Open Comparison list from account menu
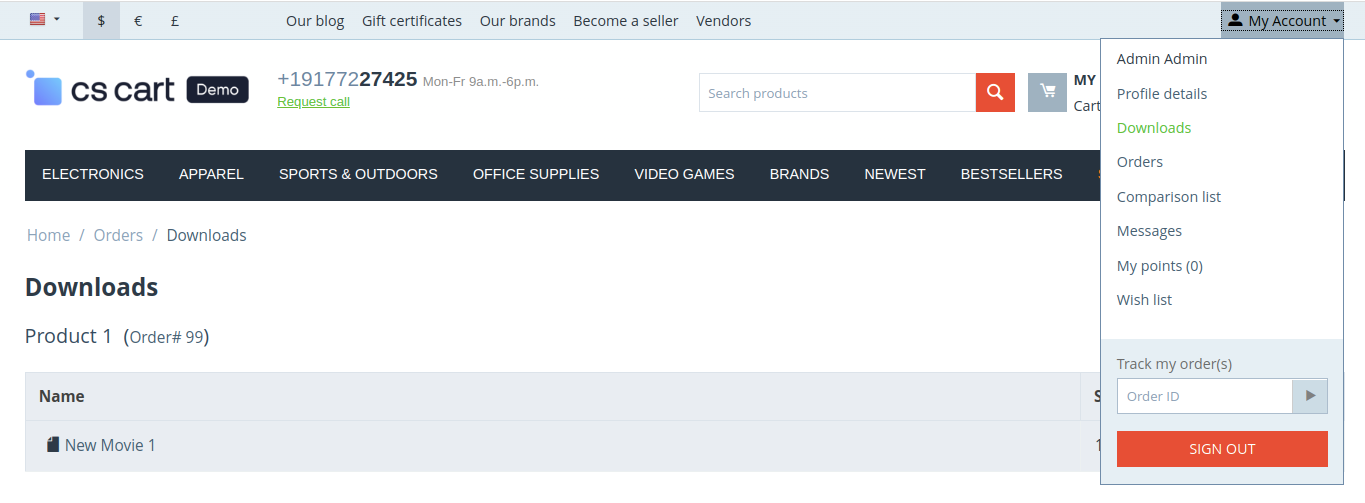 click(1169, 197)
